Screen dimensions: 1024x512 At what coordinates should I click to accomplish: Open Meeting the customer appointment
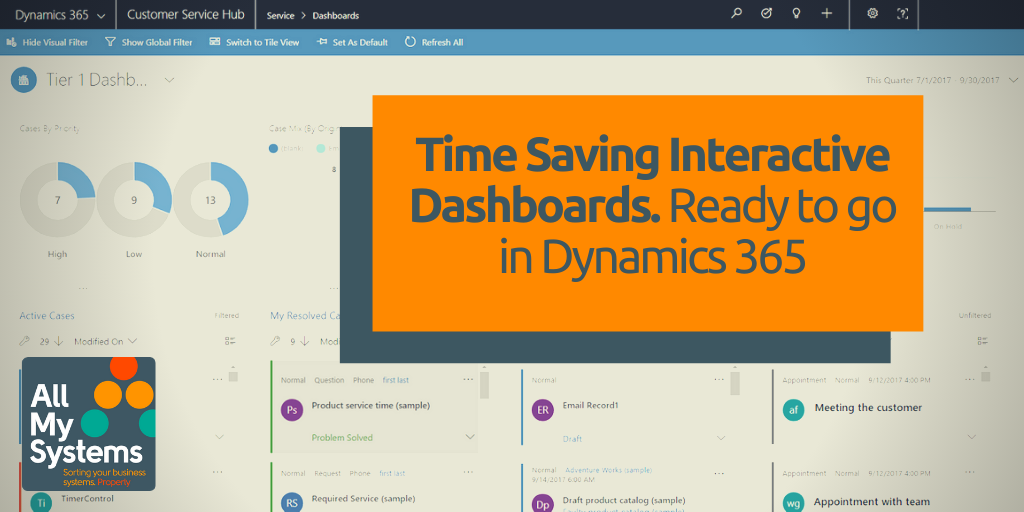click(x=868, y=408)
